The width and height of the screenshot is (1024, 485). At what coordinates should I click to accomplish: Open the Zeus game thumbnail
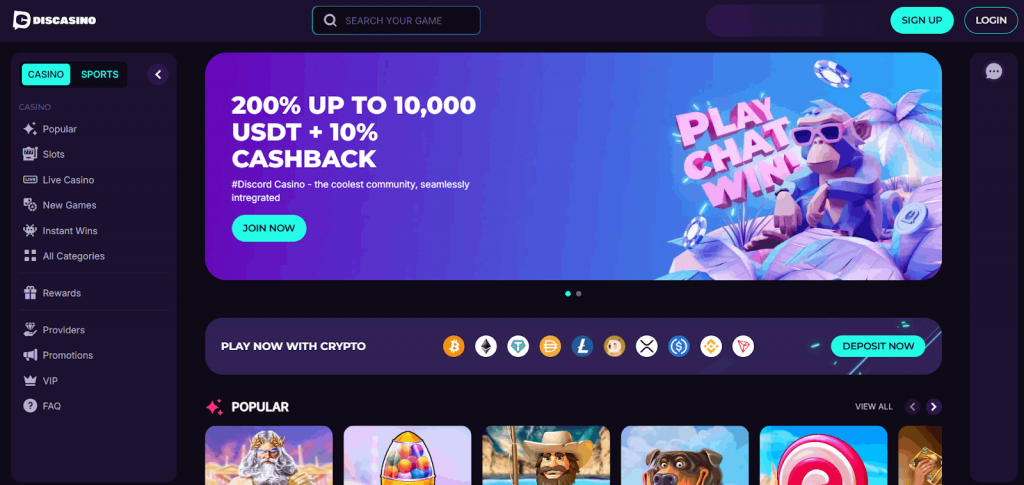pos(269,455)
